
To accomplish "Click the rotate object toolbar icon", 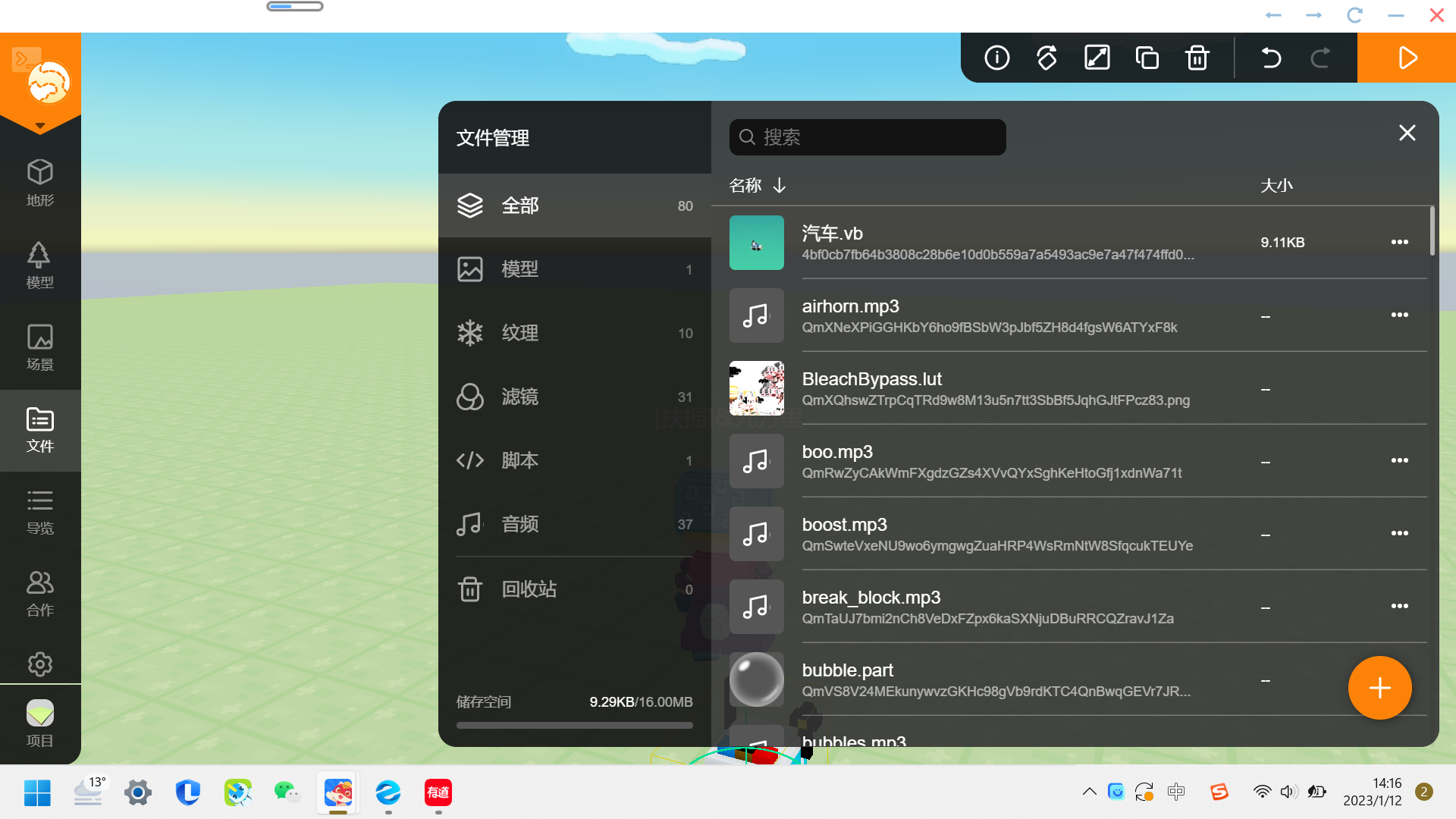I will pos(1046,58).
